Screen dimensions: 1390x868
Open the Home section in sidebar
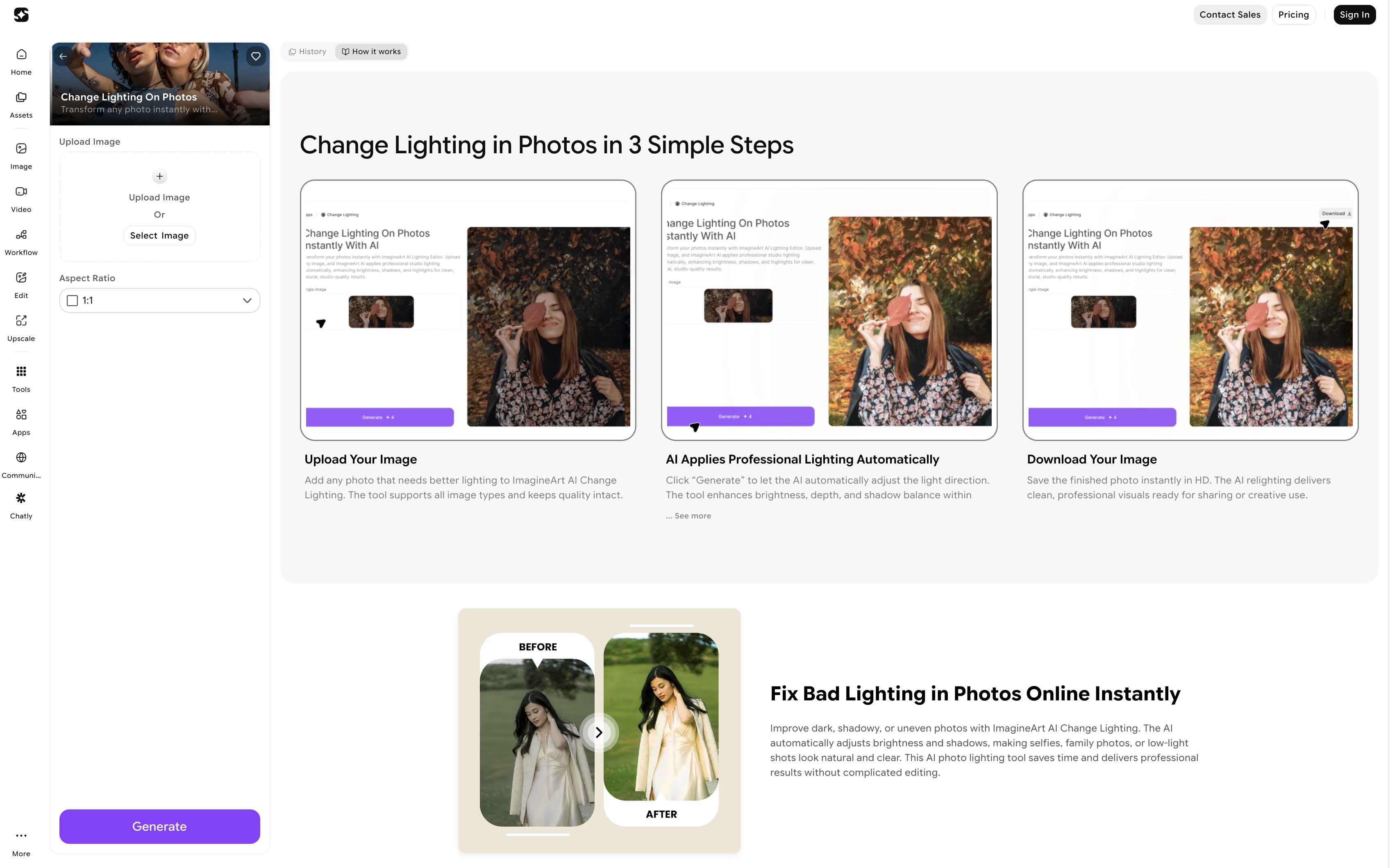[x=21, y=61]
